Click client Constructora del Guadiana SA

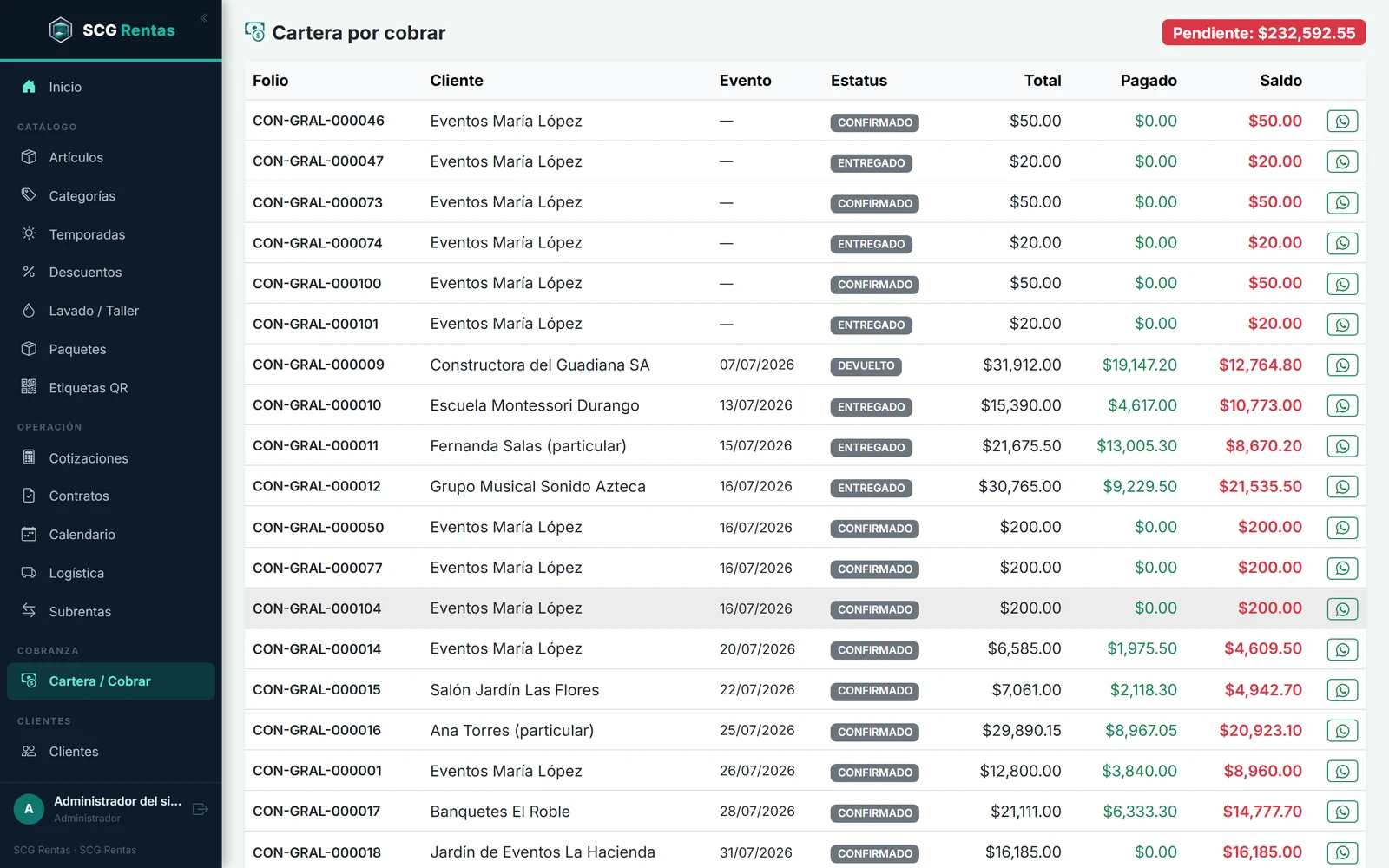pos(540,365)
